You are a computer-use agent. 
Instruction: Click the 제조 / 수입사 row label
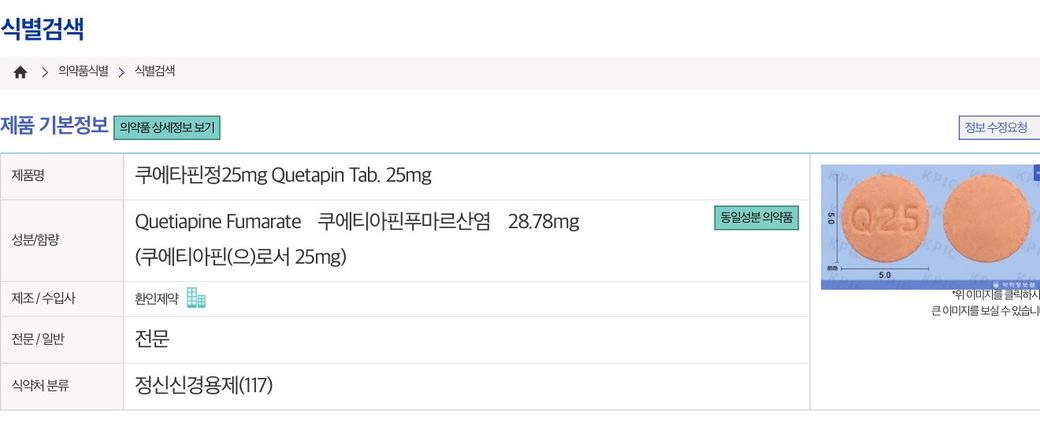(43, 299)
